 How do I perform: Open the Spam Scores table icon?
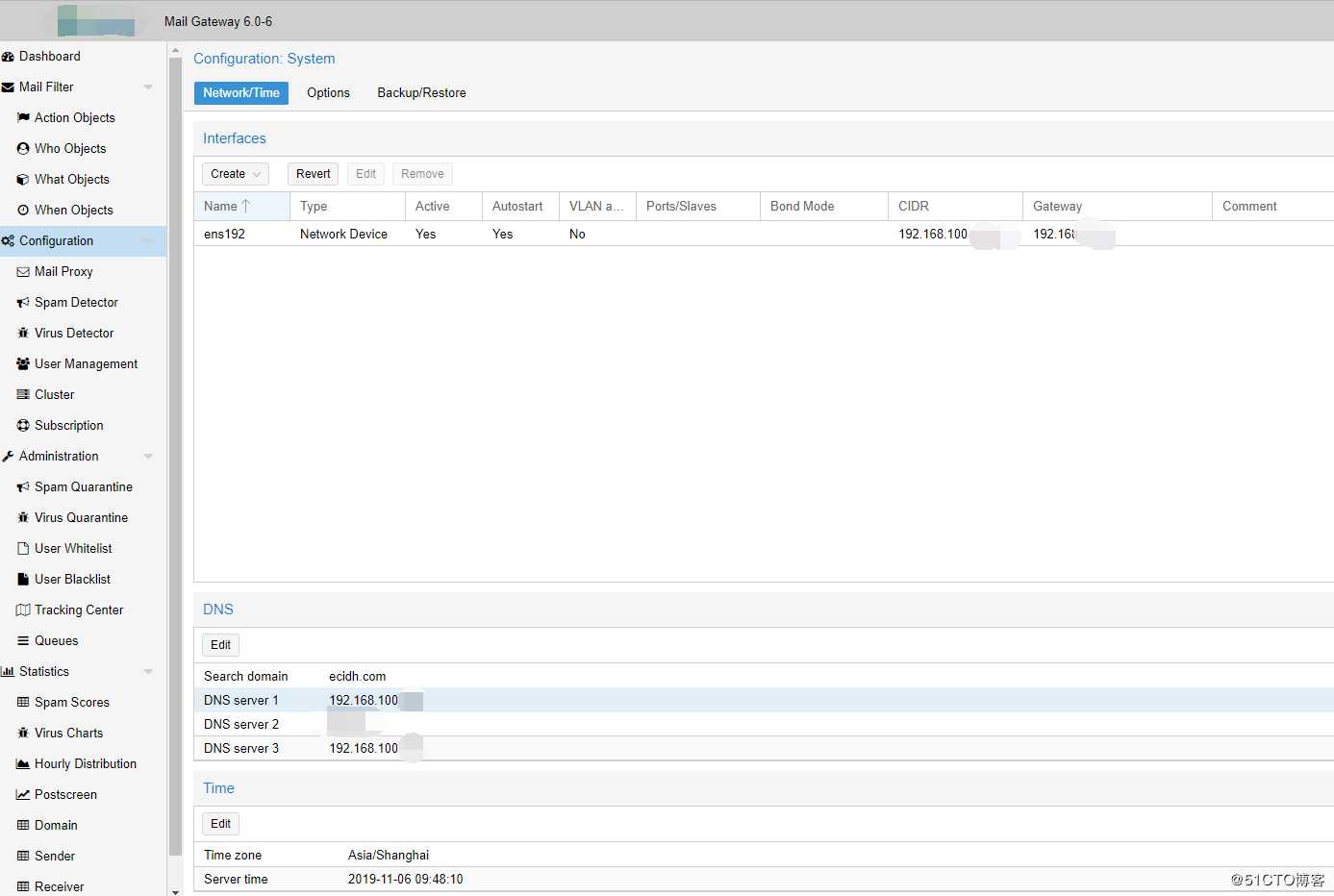pyautogui.click(x=23, y=703)
